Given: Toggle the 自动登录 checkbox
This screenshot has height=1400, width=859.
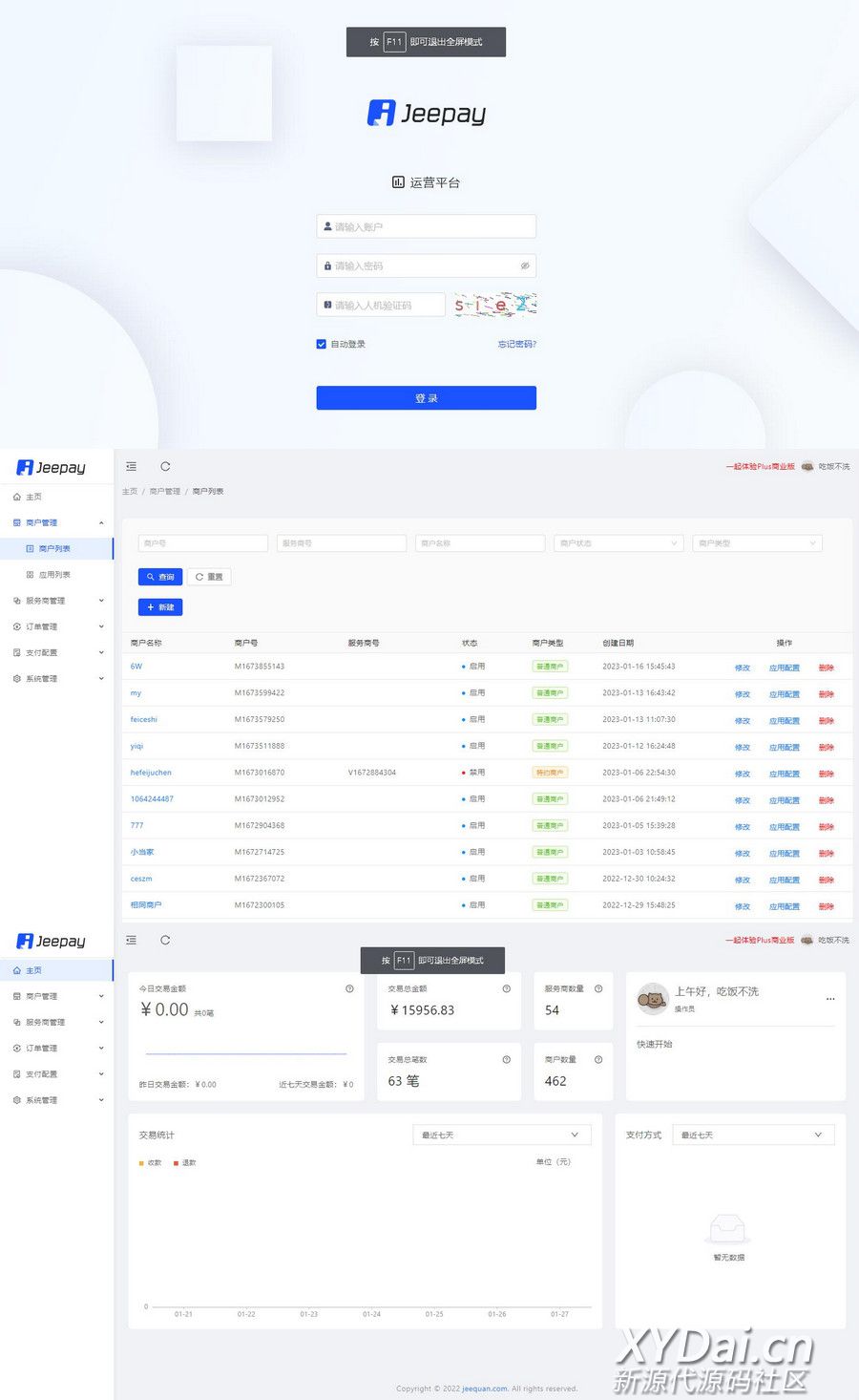Looking at the screenshot, I should click(x=322, y=344).
